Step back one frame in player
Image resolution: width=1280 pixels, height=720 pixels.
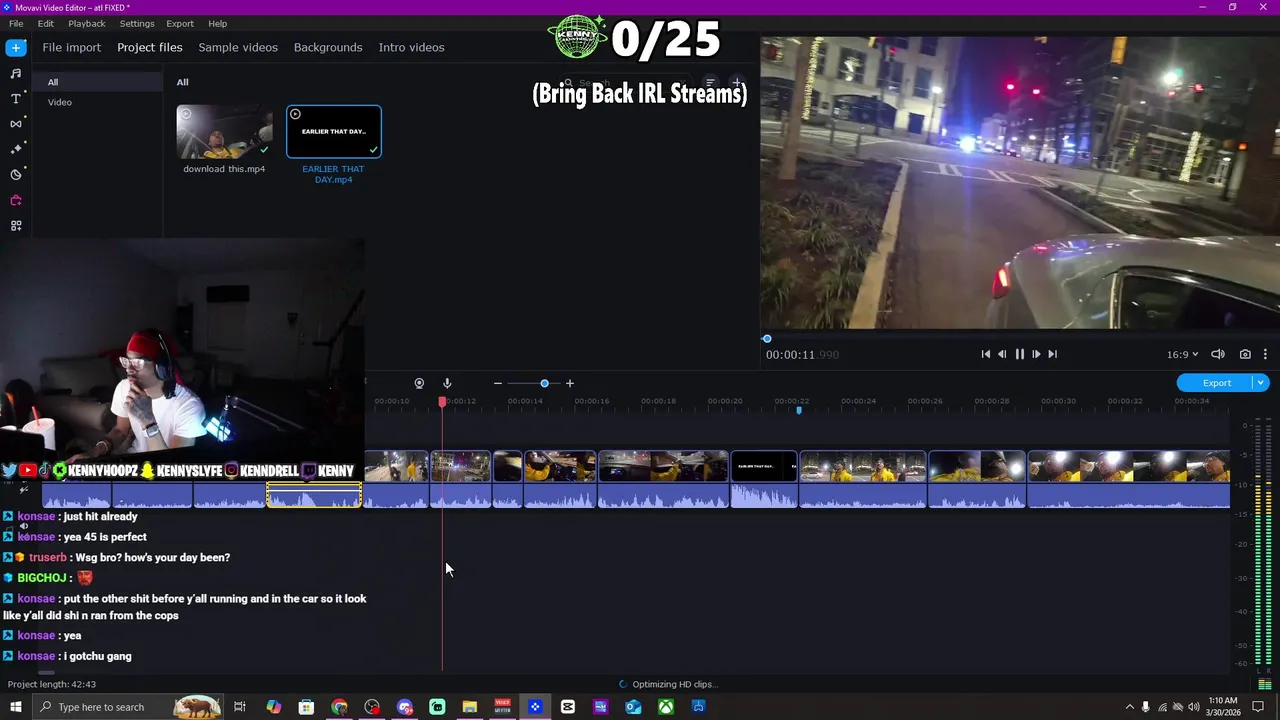point(1002,354)
